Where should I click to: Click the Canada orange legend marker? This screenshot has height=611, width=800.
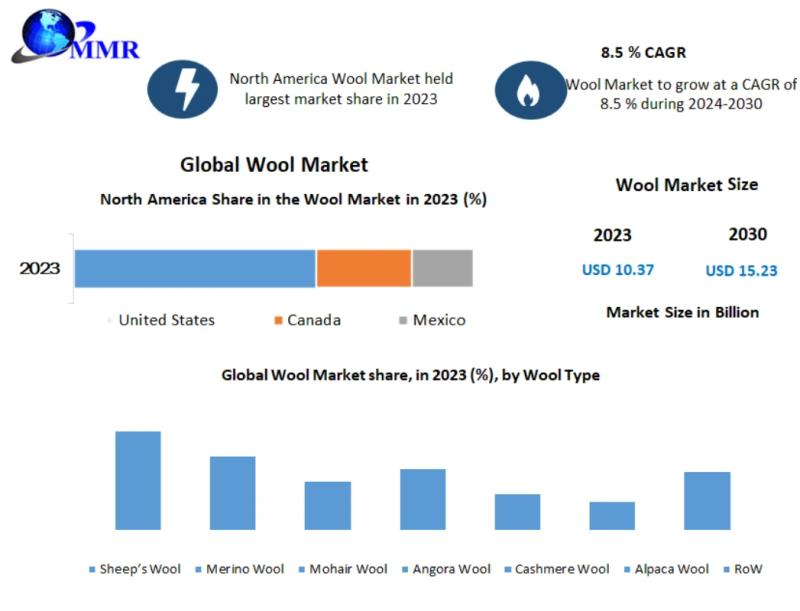point(278,320)
